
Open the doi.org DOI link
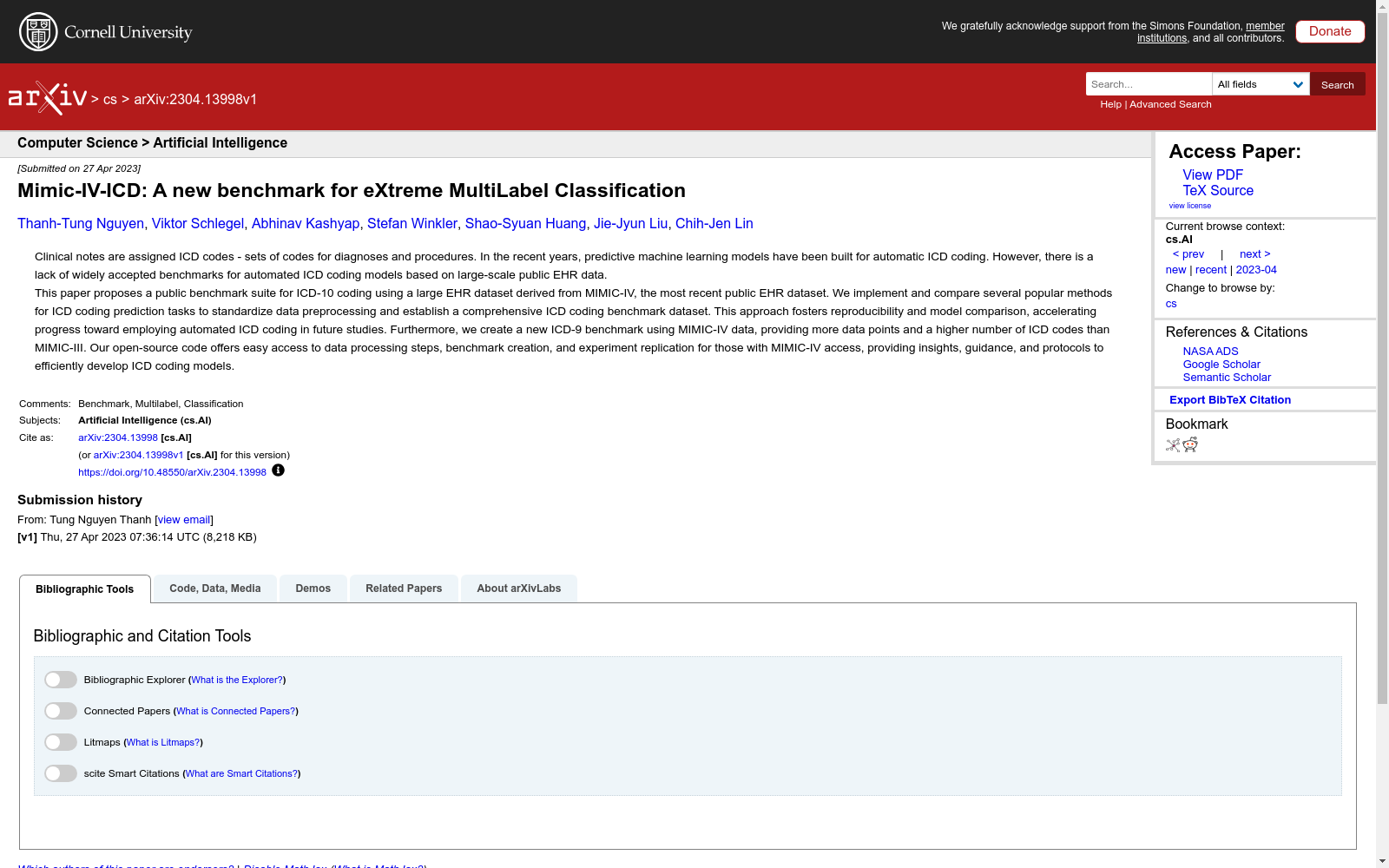click(x=172, y=472)
